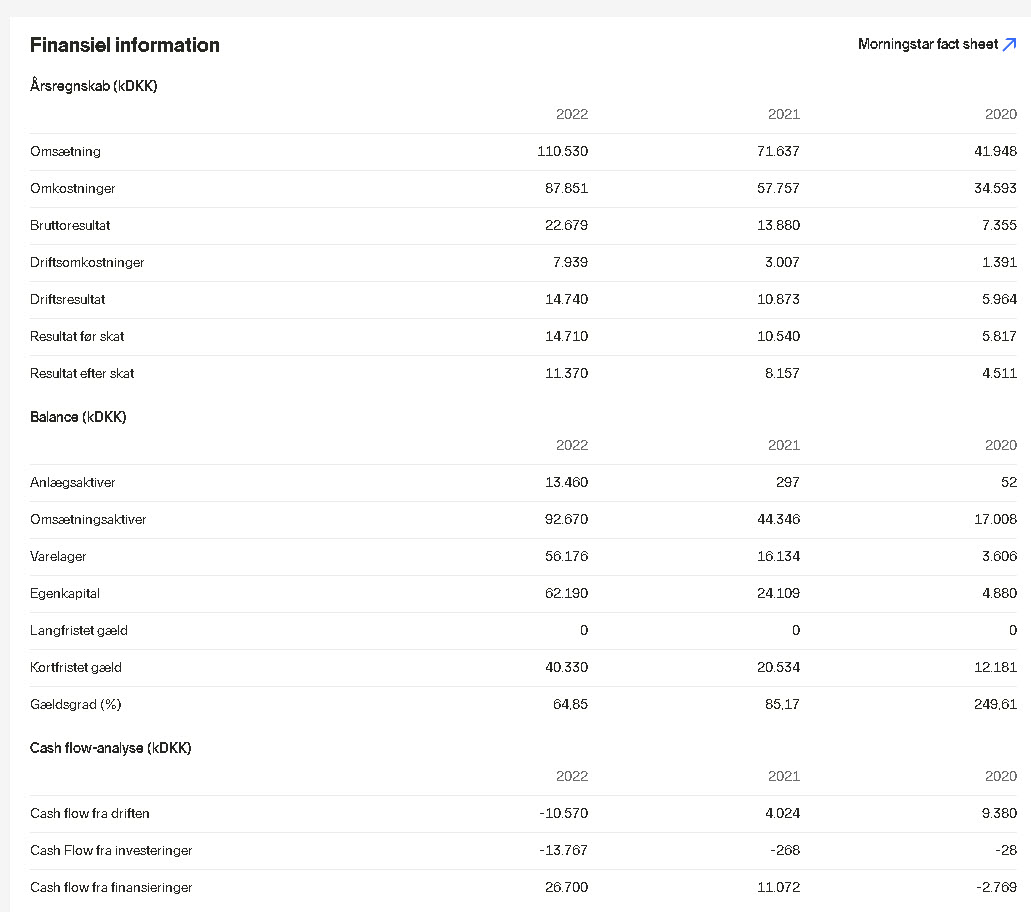Click the Morningstar fact sheet arrow icon
This screenshot has height=912, width=1031.
[x=1009, y=44]
